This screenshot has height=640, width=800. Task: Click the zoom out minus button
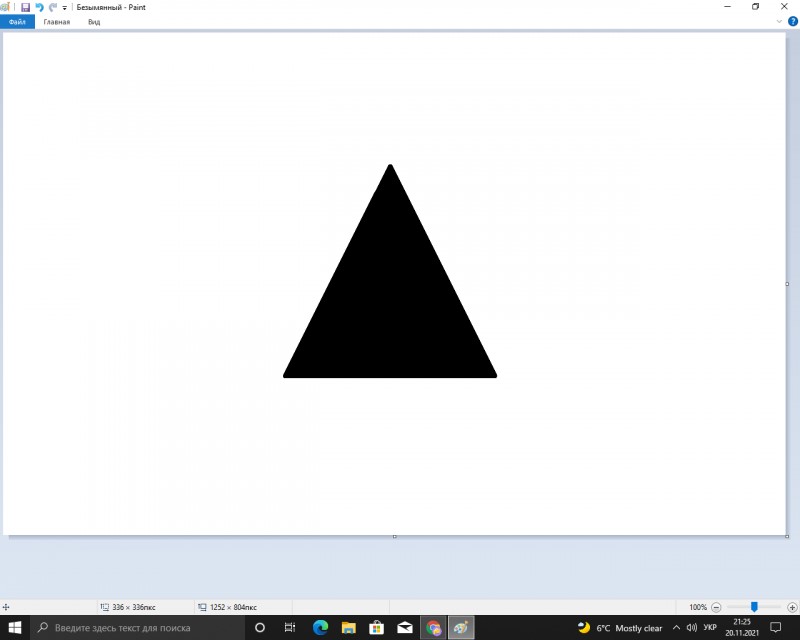point(716,607)
